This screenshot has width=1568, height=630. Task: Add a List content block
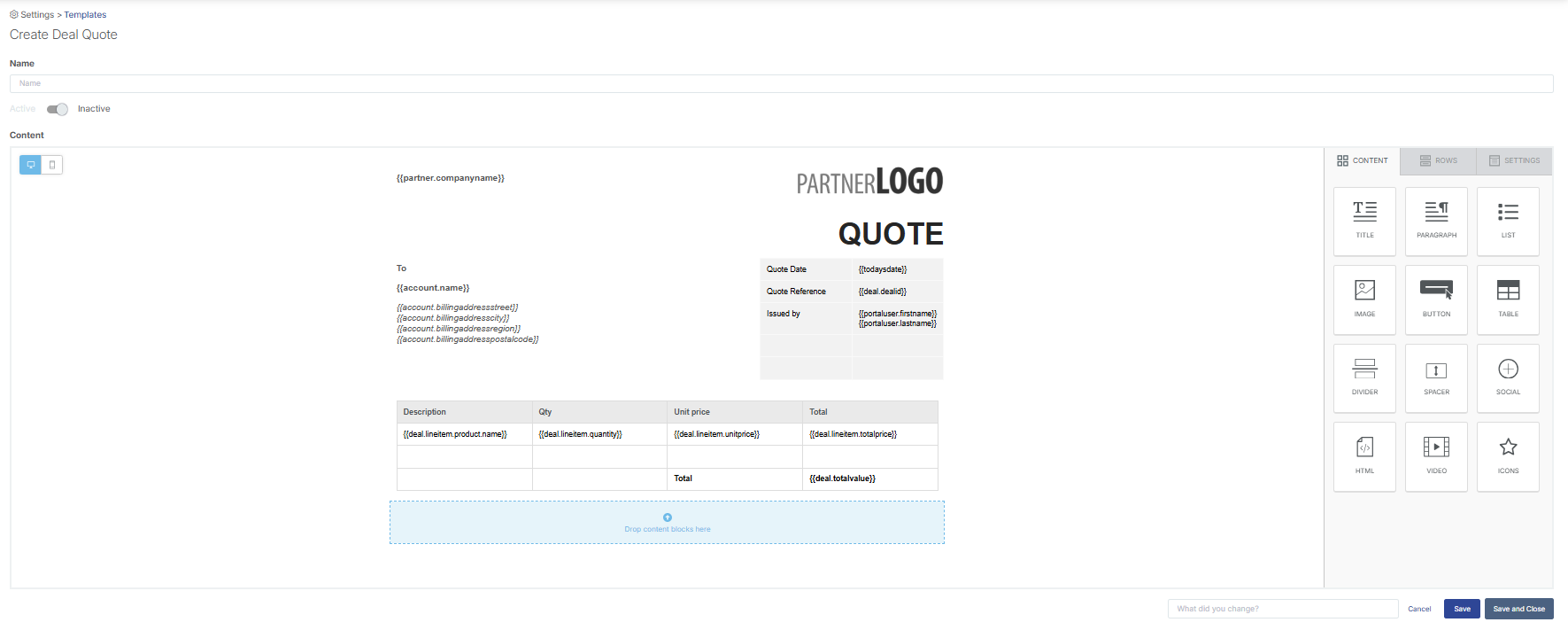click(x=1508, y=222)
